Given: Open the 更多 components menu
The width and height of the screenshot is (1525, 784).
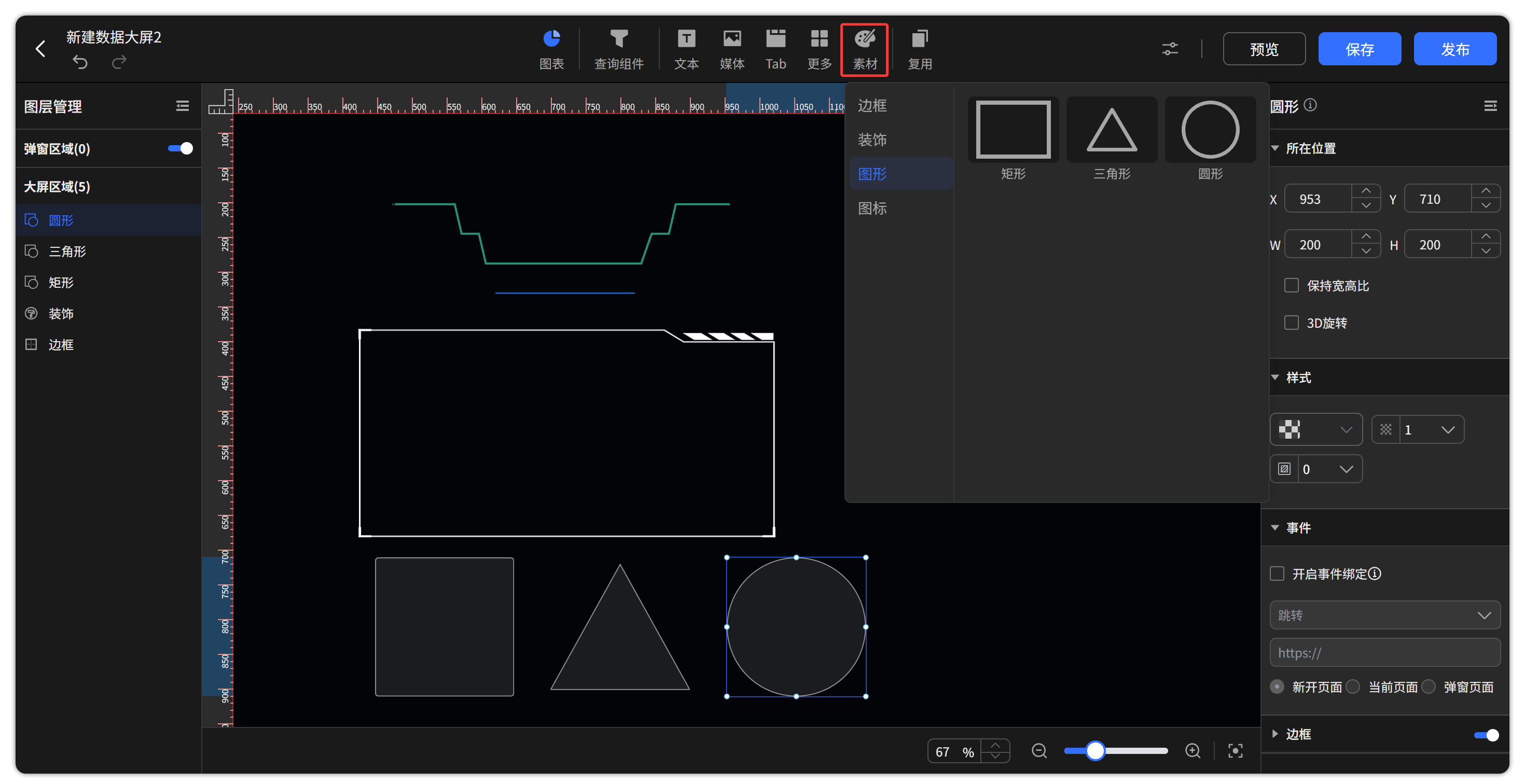Looking at the screenshot, I should point(820,49).
